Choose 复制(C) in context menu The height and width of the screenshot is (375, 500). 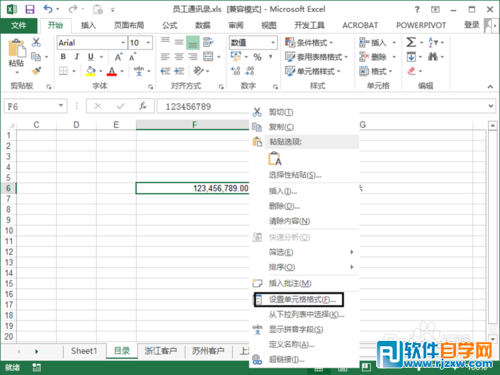click(281, 127)
